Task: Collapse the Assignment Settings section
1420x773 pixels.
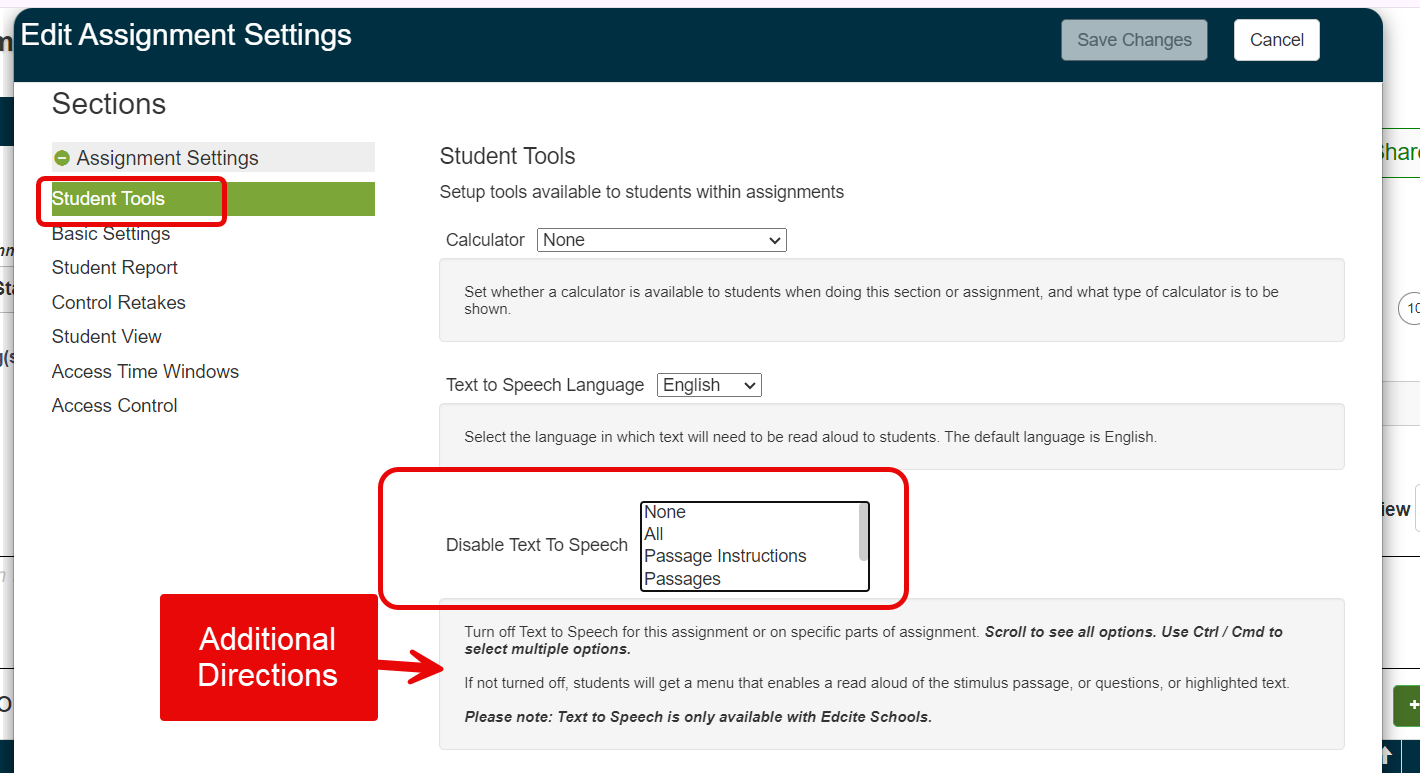Action: 62,158
